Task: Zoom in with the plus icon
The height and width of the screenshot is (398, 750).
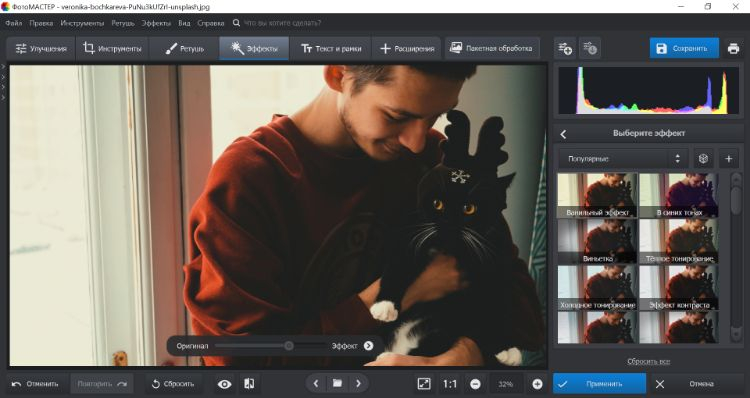Action: [x=537, y=384]
